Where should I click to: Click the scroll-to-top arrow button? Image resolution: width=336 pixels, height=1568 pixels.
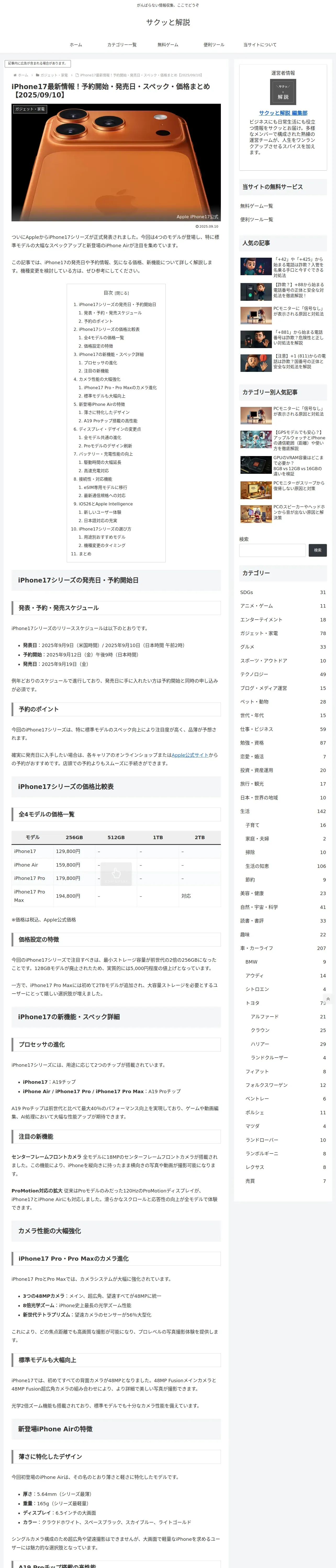coord(328,999)
